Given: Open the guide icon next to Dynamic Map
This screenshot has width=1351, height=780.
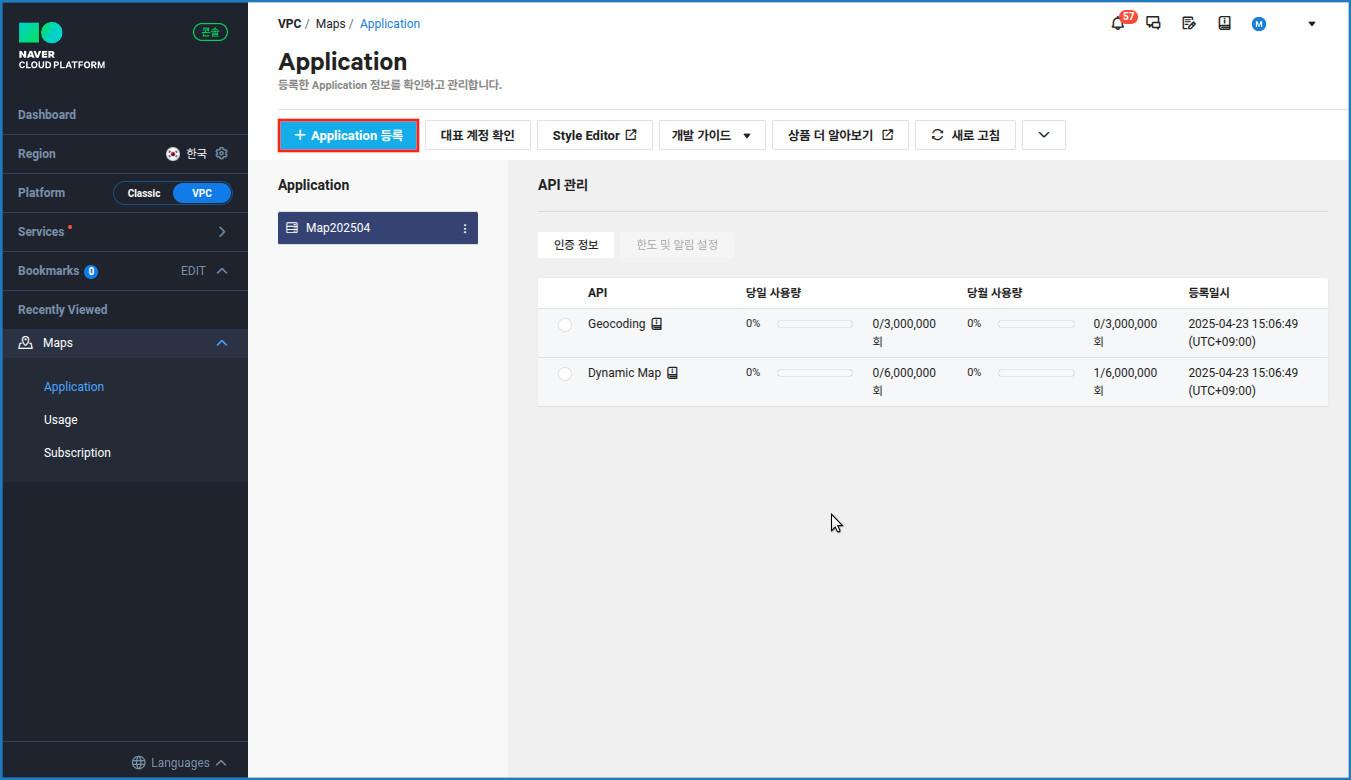Looking at the screenshot, I should 672,373.
